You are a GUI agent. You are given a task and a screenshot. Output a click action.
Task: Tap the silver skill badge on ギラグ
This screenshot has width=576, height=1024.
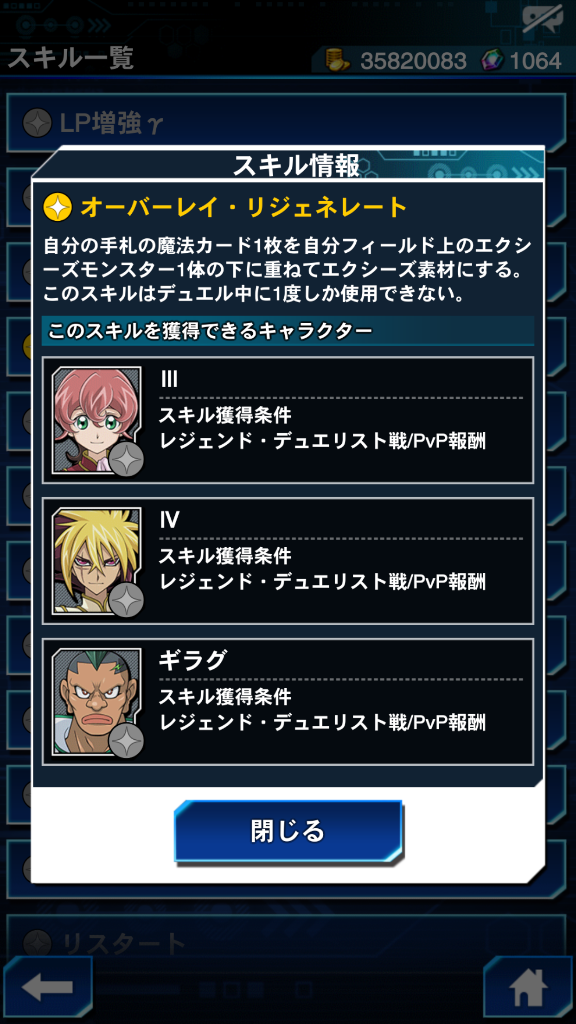[x=125, y=741]
